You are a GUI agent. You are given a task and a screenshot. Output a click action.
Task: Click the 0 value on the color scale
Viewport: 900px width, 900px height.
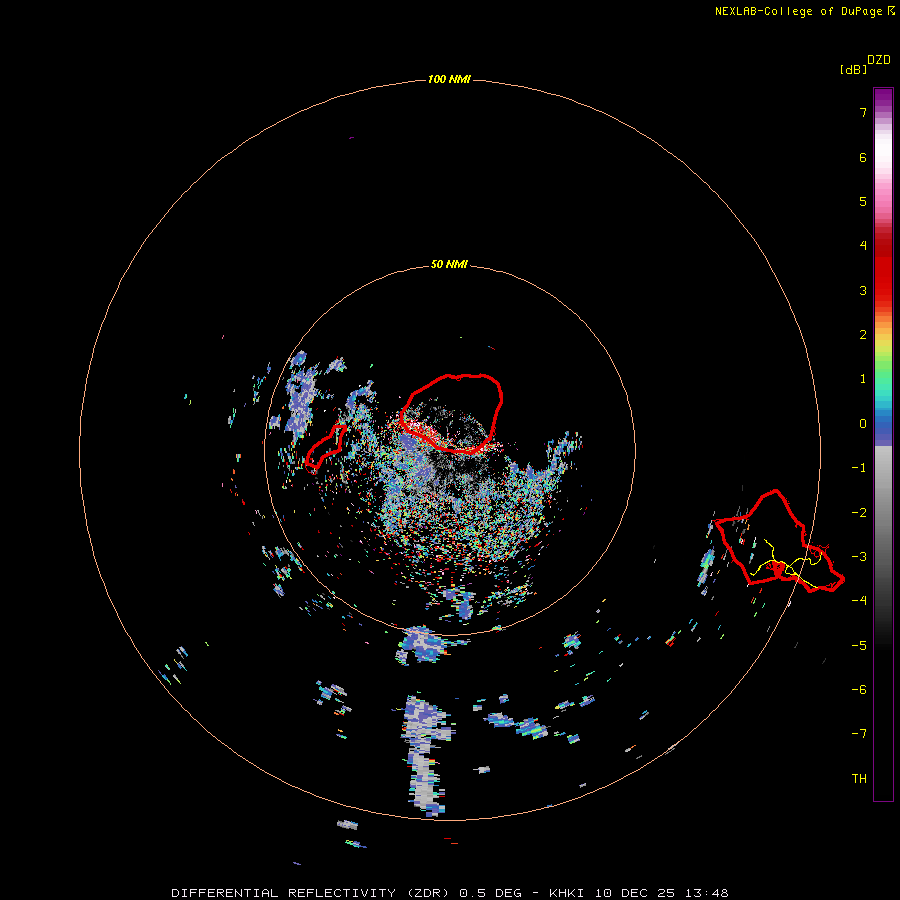(x=863, y=424)
